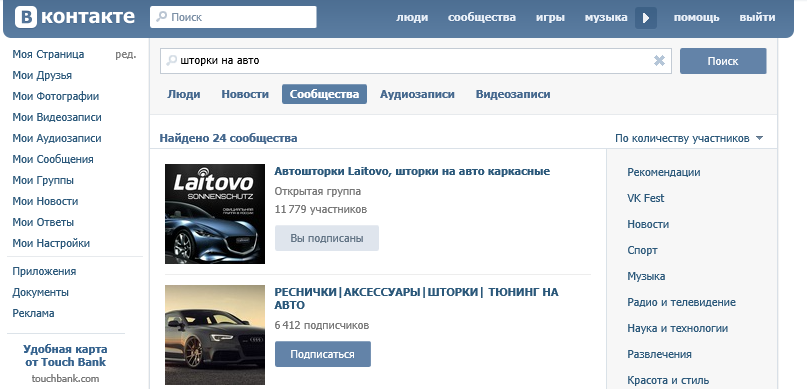
Task: Open помощь in the header menu
Action: point(696,17)
